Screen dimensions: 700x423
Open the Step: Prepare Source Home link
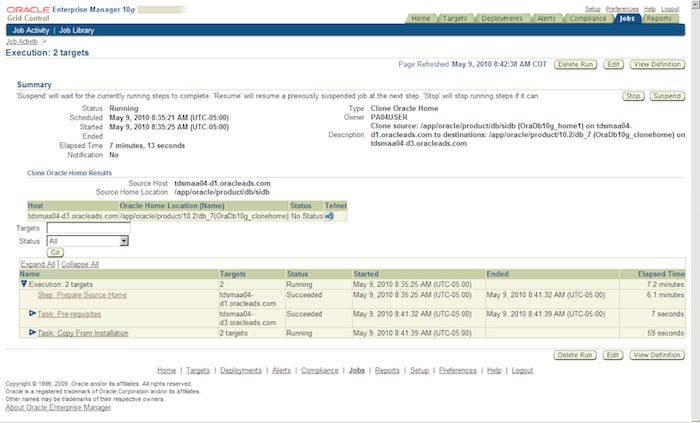pos(82,295)
